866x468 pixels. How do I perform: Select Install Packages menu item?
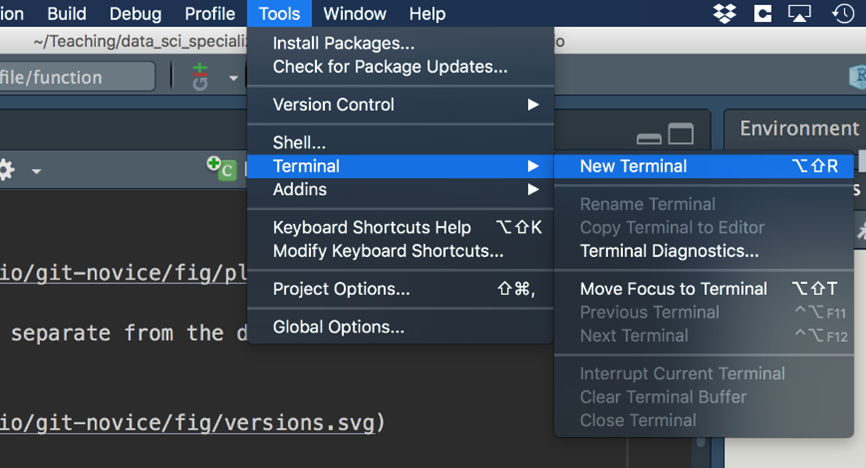(343, 43)
